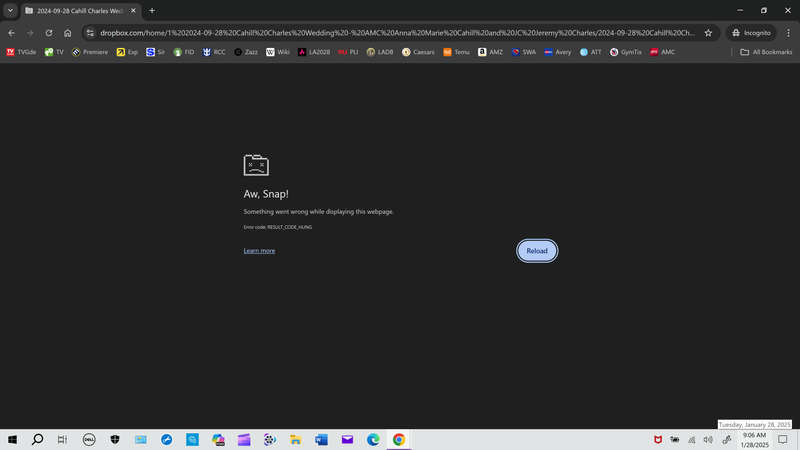
Task: Click the Incognito profile indicator
Action: (x=750, y=32)
